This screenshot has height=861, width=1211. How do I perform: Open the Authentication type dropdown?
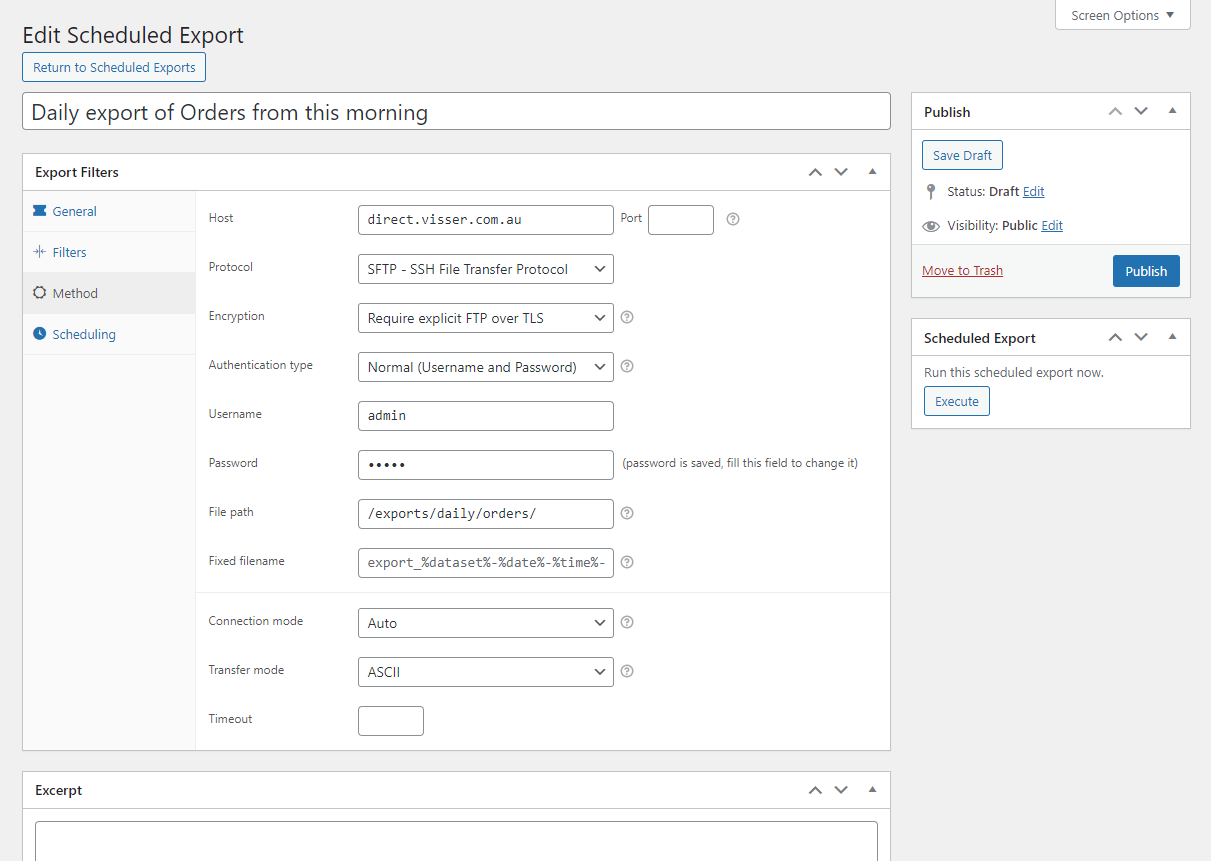485,367
